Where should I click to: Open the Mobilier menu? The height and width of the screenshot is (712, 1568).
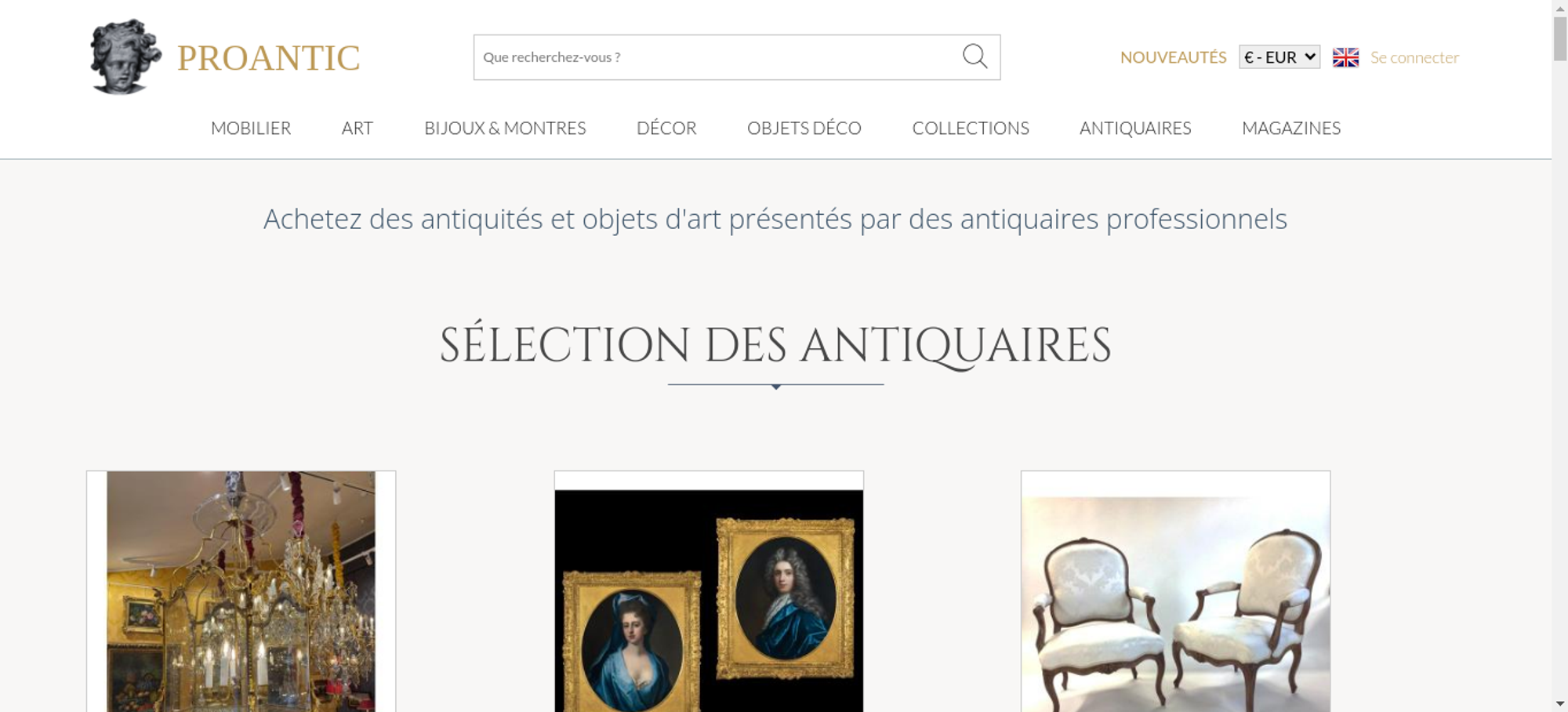point(251,128)
